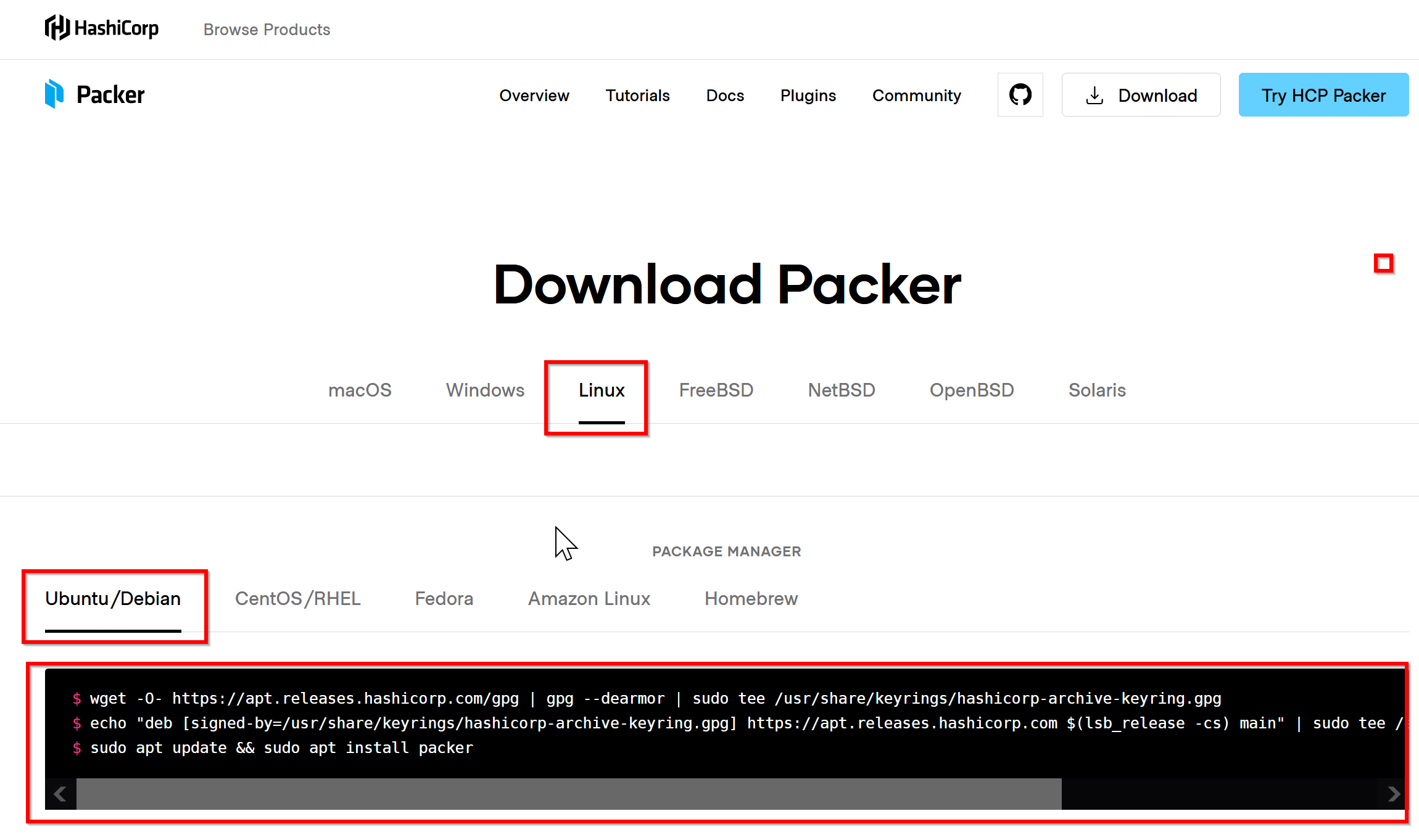Click the echo deb repository command line
Viewport: 1419px width, 840px height.
point(738,723)
